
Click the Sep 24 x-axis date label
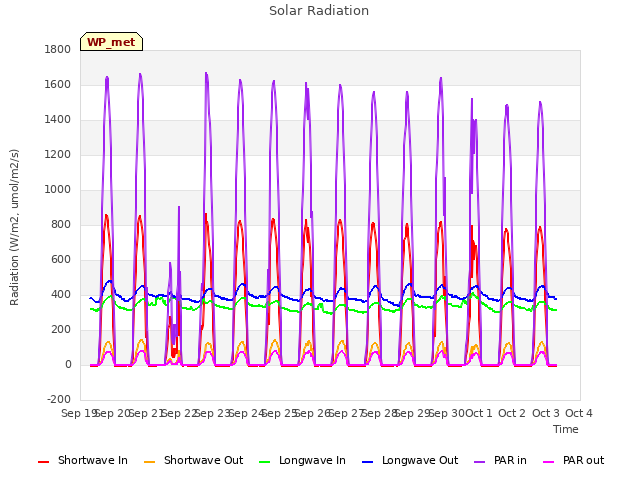pyautogui.click(x=246, y=413)
